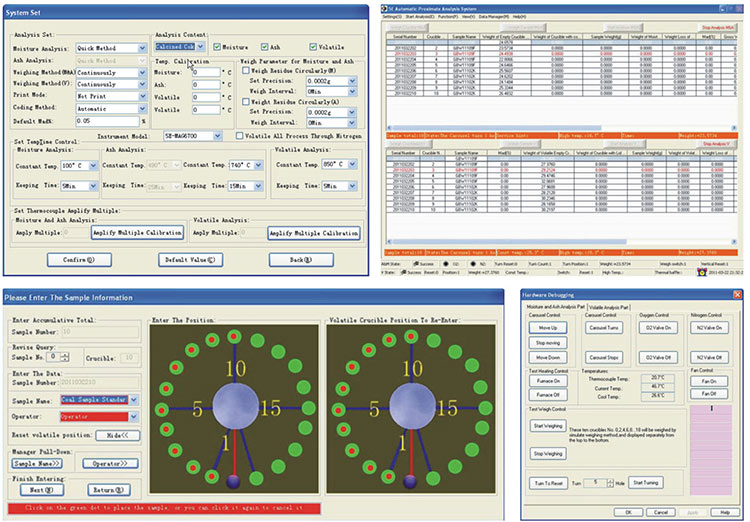Open the Start Analysis(E) menu
750x522 pixels.
click(419, 17)
